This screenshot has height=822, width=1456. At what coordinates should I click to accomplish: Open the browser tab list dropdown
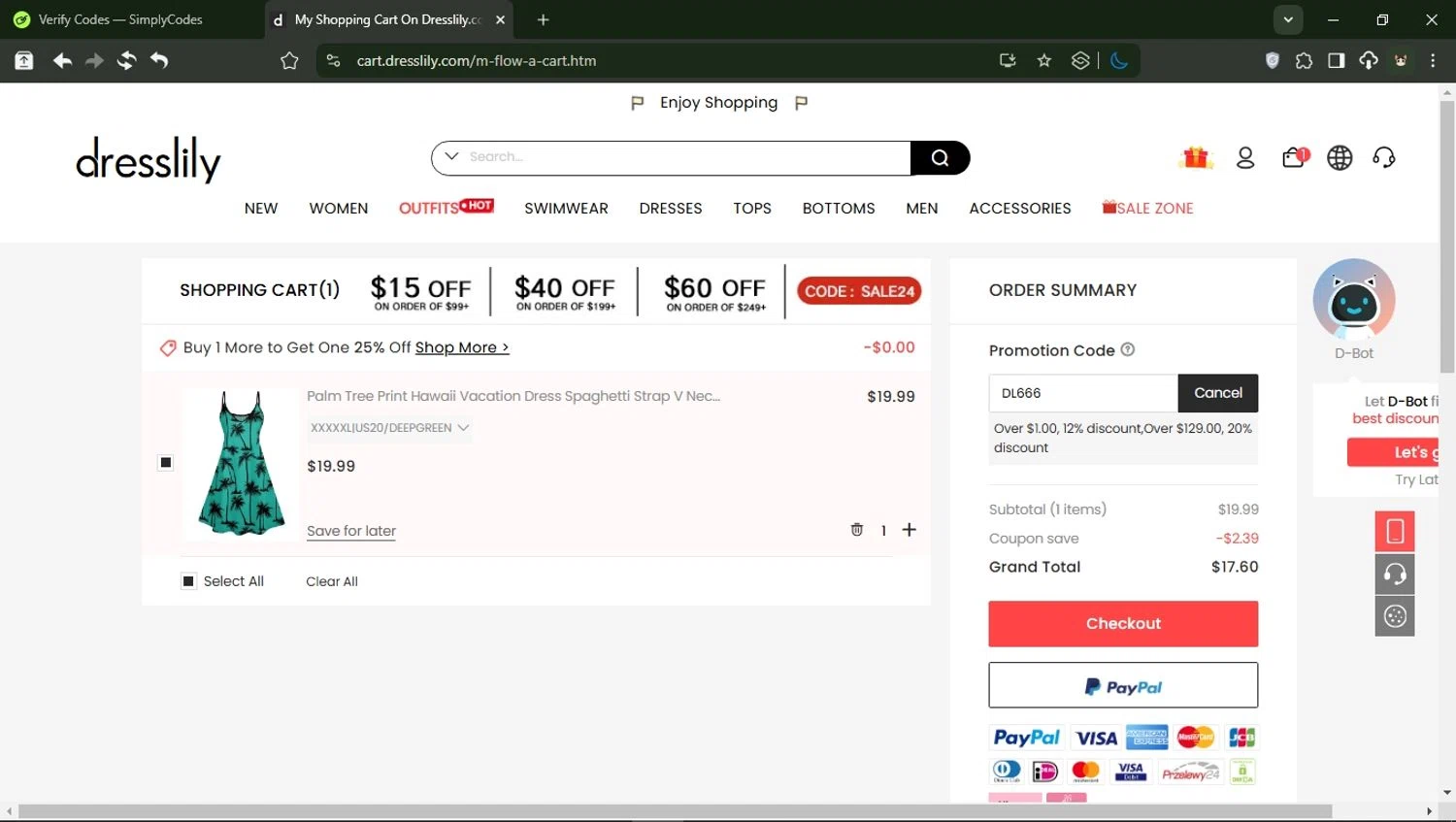pyautogui.click(x=1288, y=19)
